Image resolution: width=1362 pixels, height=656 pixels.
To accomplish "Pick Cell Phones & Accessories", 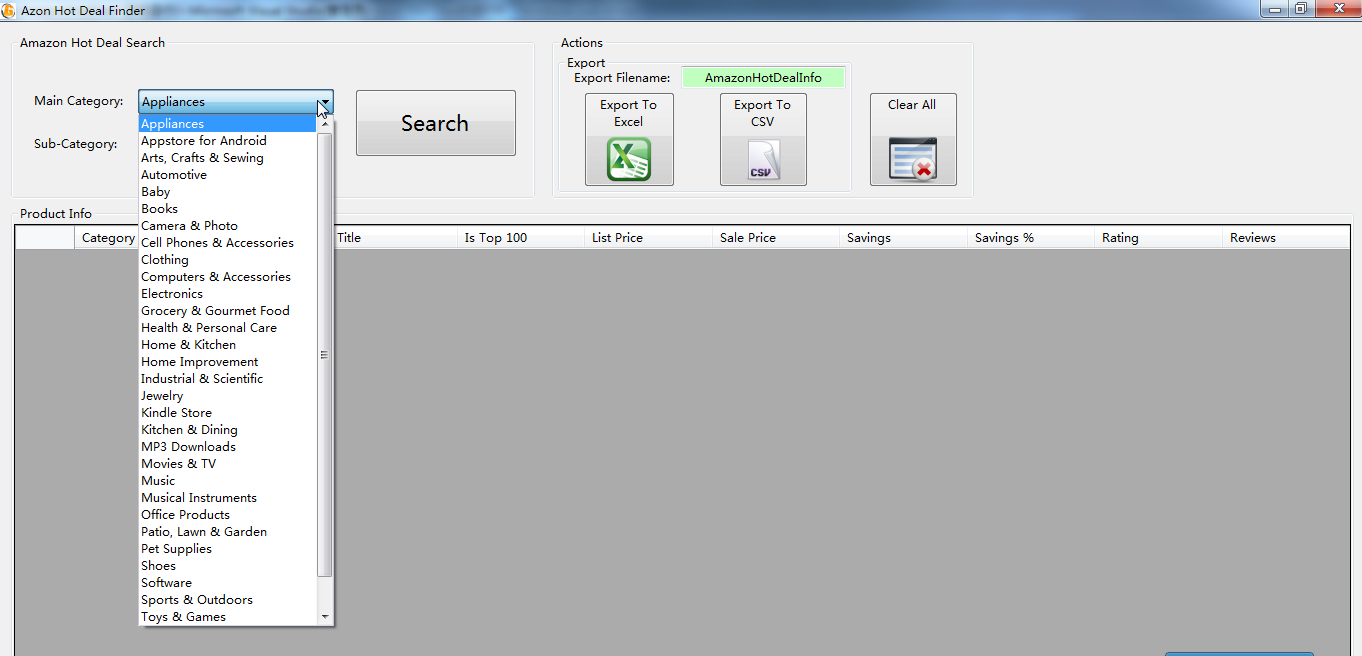I will [227, 243].
